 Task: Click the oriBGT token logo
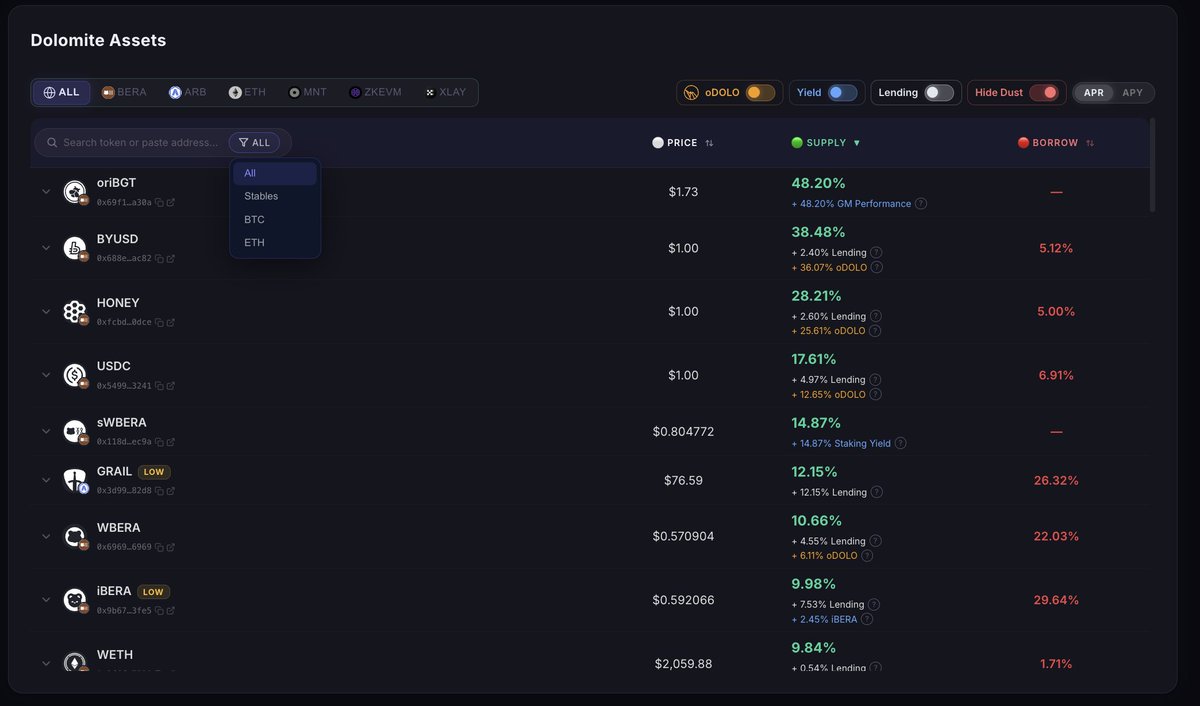(x=74, y=191)
